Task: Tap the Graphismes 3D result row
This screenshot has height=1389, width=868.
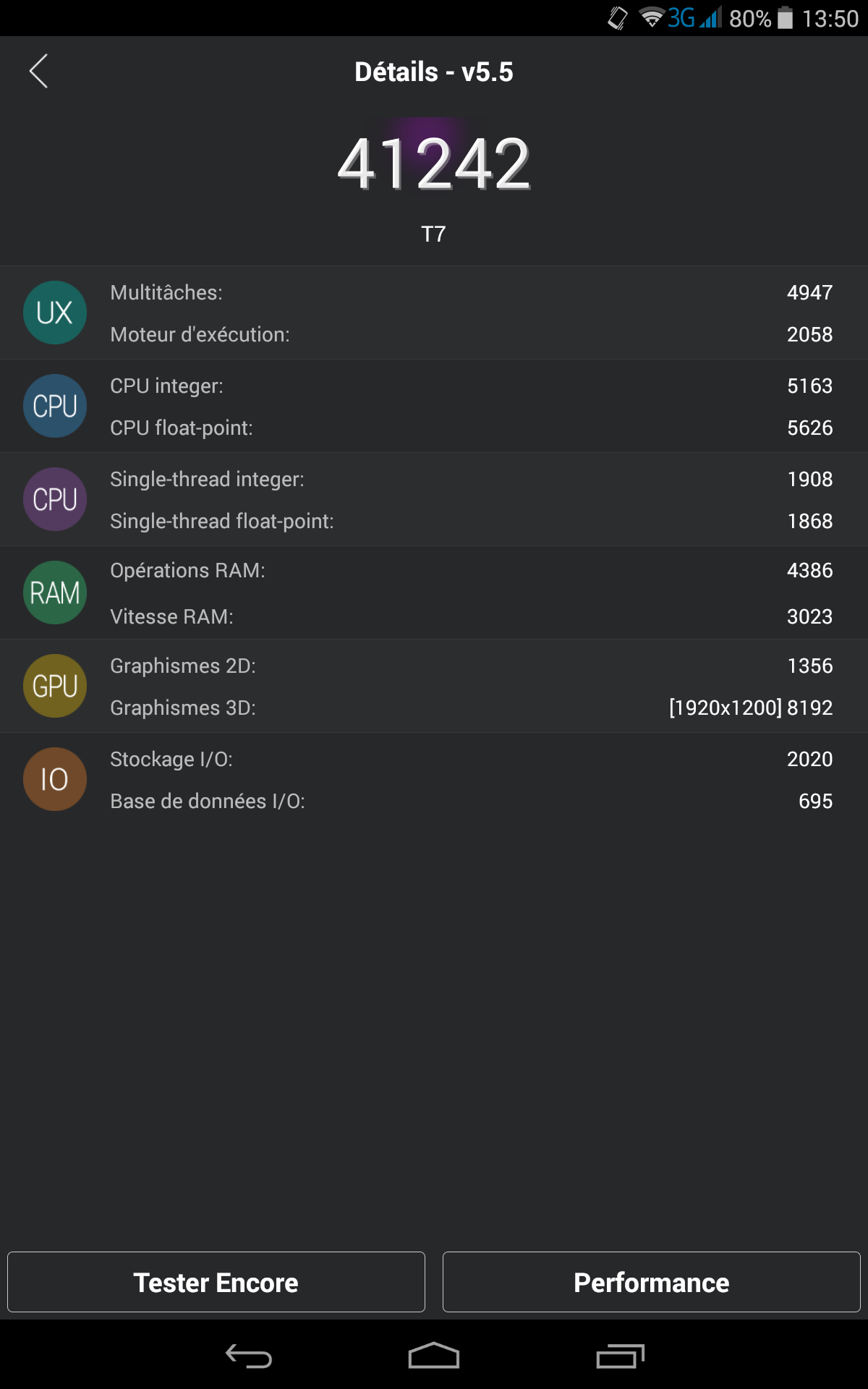Action: [x=471, y=708]
